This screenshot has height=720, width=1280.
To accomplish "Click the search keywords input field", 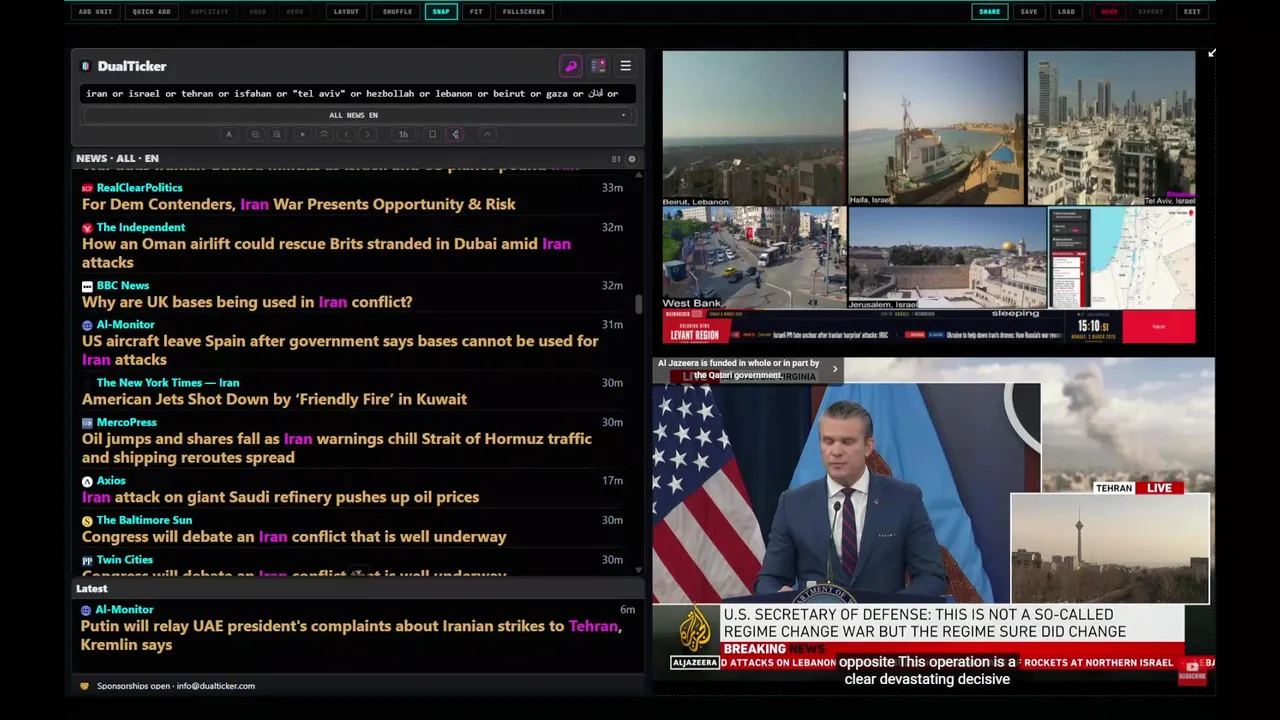I will 356,94.
